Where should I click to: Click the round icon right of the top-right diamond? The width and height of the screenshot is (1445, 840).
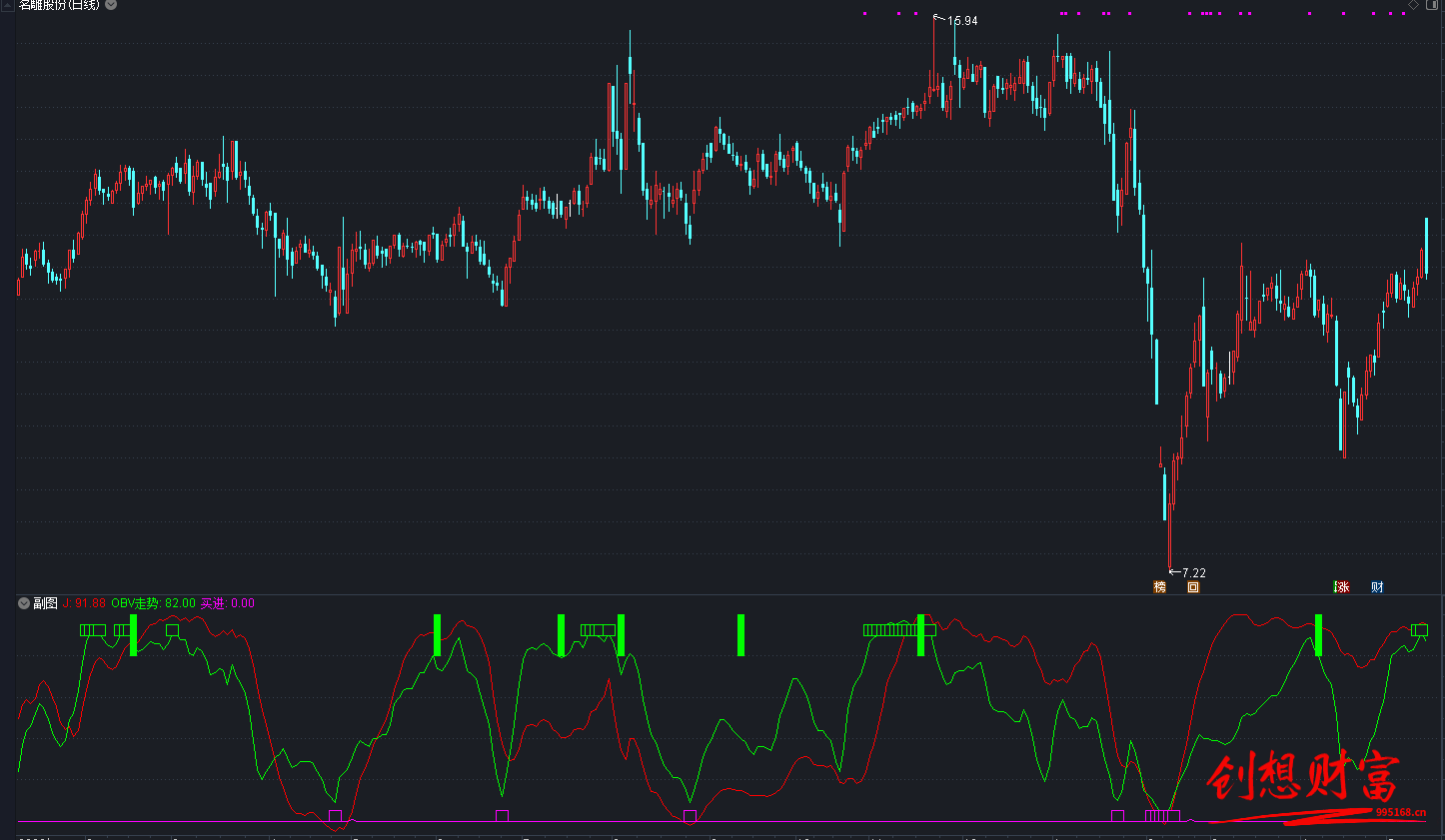click(x=1432, y=5)
